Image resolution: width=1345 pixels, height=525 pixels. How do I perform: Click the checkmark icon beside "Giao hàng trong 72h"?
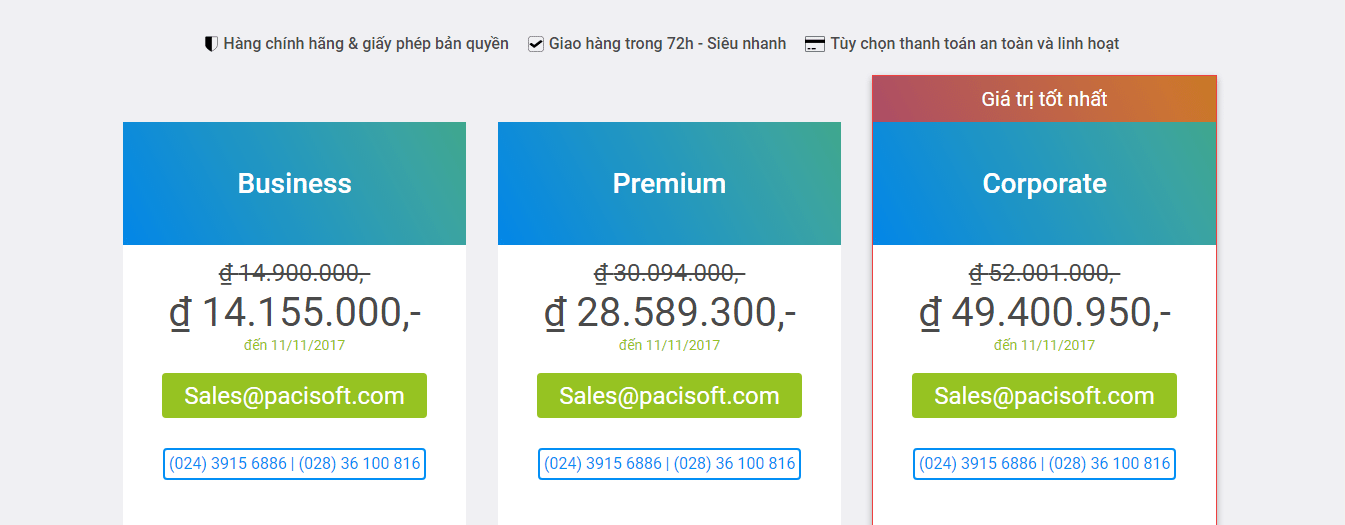pos(536,44)
